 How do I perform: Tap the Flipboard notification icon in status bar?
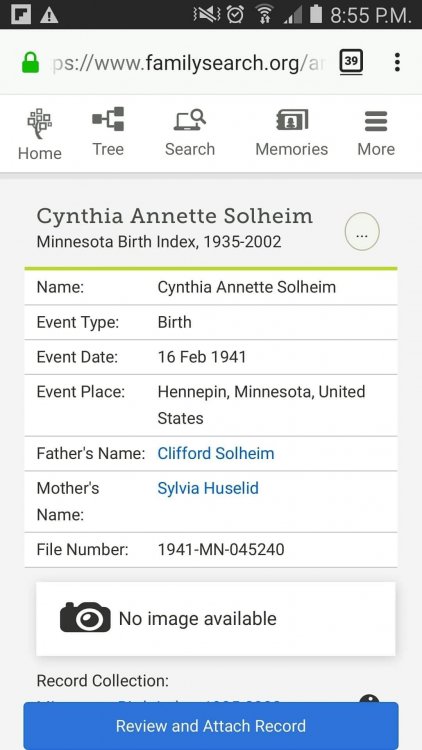tap(21, 14)
